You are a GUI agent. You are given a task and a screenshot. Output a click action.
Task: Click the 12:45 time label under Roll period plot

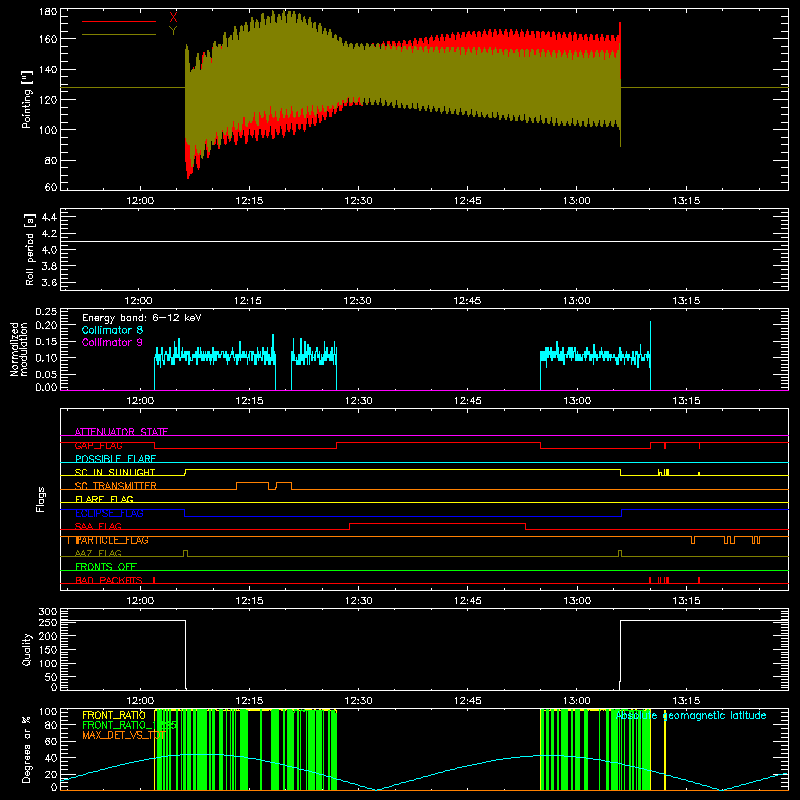pos(467,301)
